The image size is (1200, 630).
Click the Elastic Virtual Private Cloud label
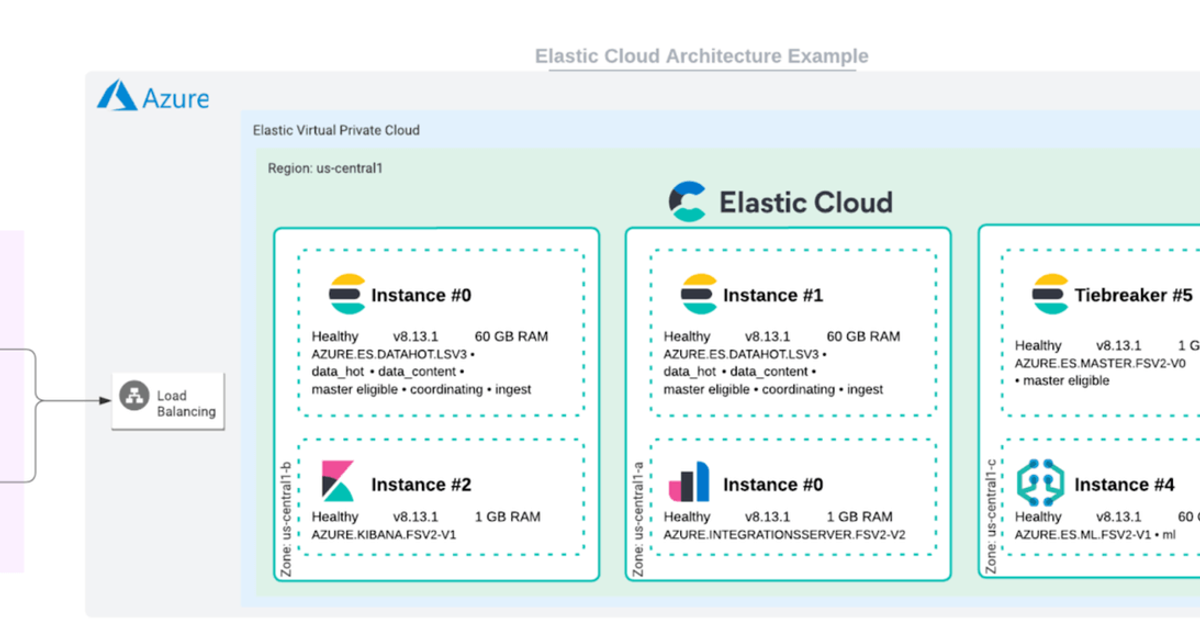(x=336, y=130)
